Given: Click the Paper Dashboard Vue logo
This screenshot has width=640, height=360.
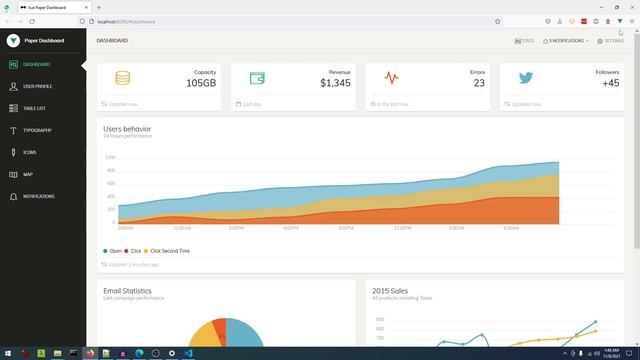Looking at the screenshot, I should (13, 40).
